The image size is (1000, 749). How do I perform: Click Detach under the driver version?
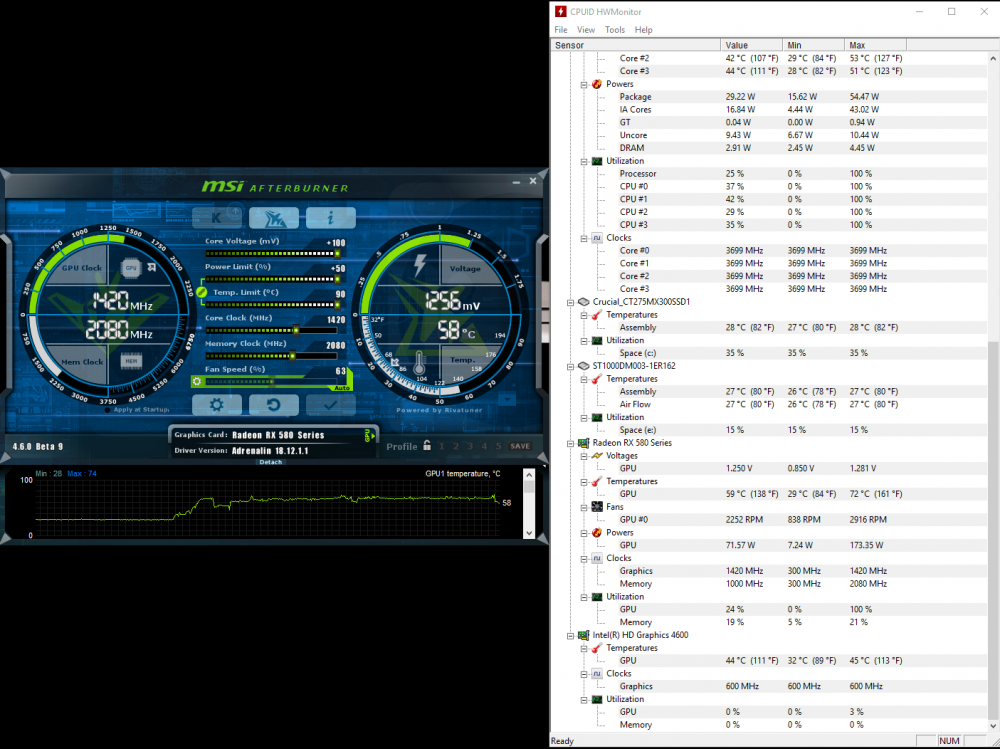[270, 462]
